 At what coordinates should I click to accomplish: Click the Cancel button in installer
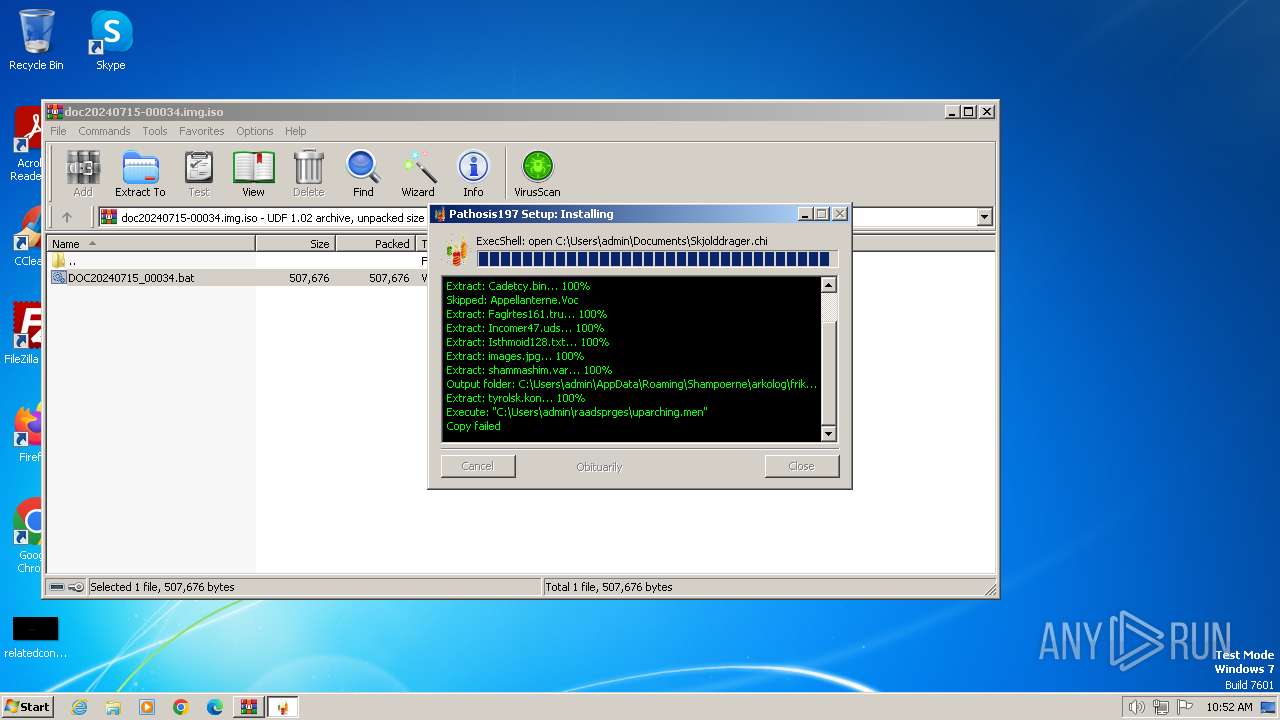tap(478, 466)
